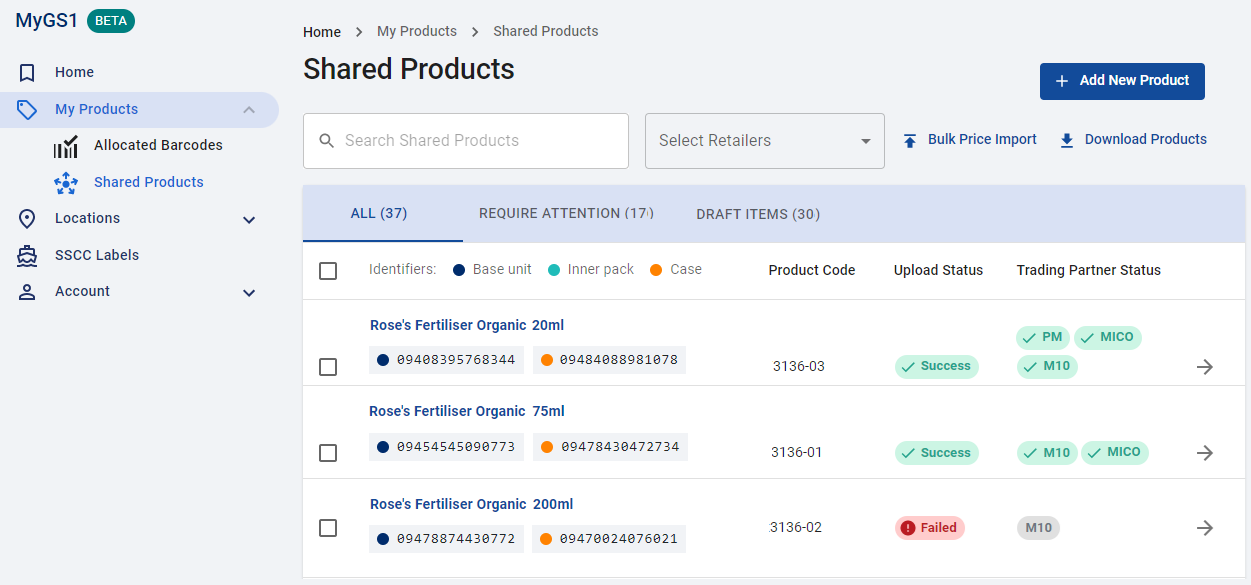1251x585 pixels.
Task: Click the MICO chip on the 75ml row
Action: pyautogui.click(x=1115, y=453)
